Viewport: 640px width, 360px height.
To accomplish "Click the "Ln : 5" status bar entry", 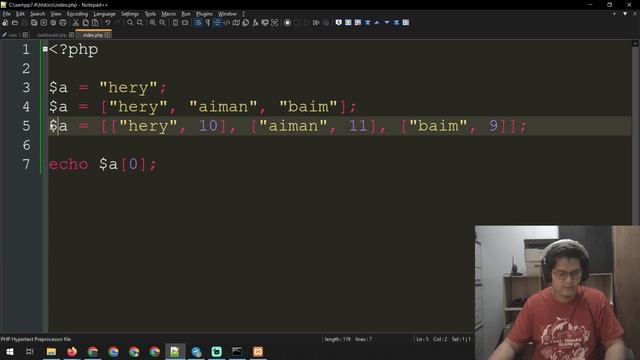I will tap(422, 339).
